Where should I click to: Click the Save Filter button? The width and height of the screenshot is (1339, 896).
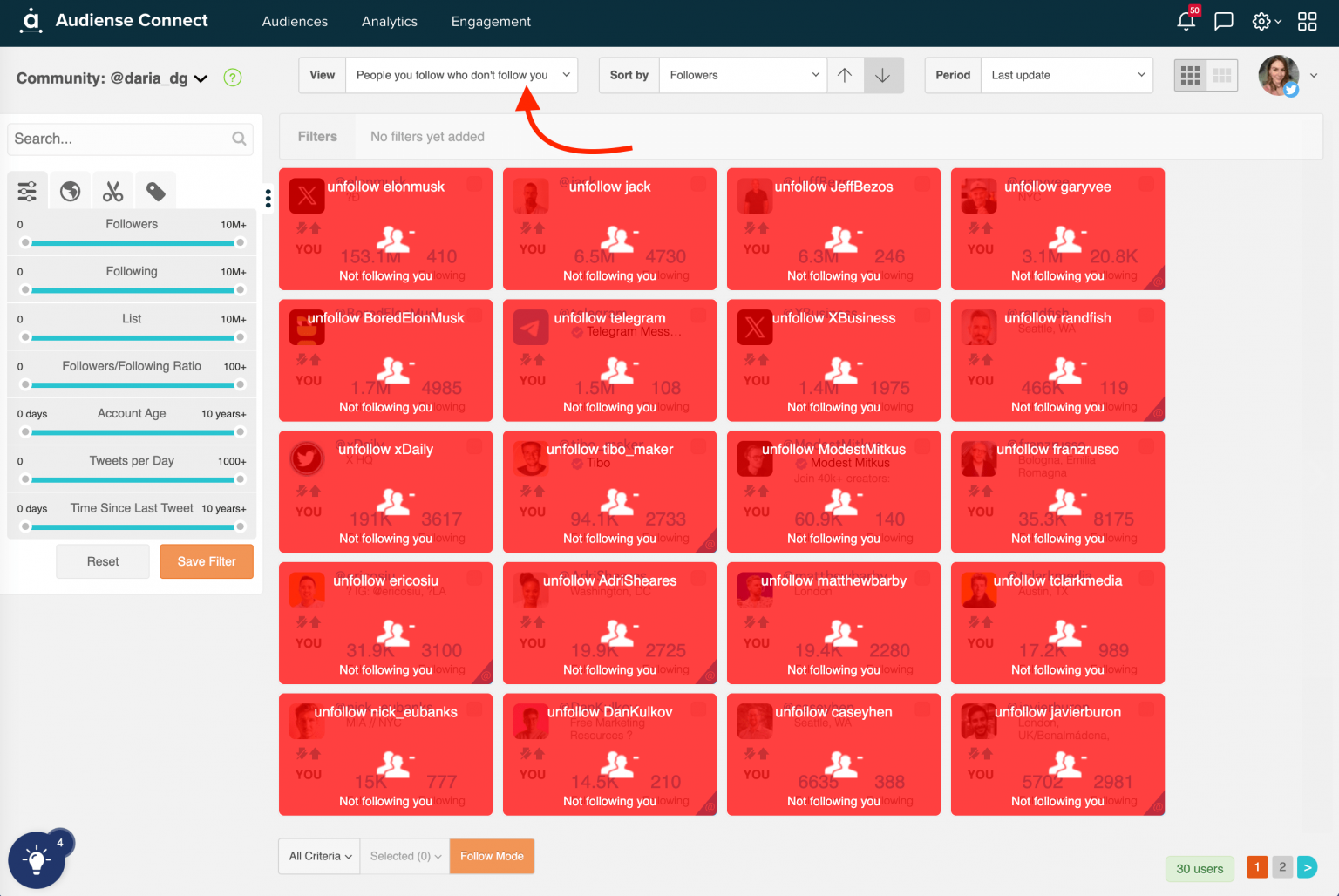[x=206, y=561]
